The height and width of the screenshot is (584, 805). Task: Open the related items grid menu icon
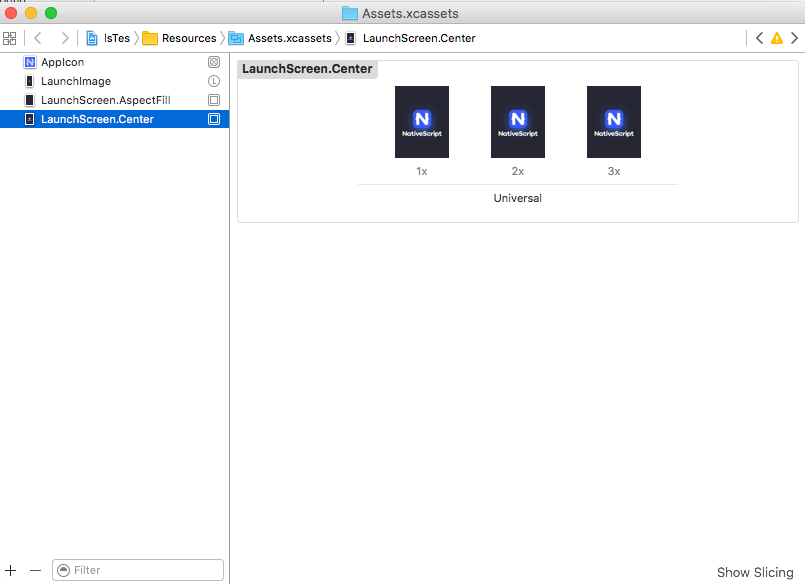[x=9, y=38]
